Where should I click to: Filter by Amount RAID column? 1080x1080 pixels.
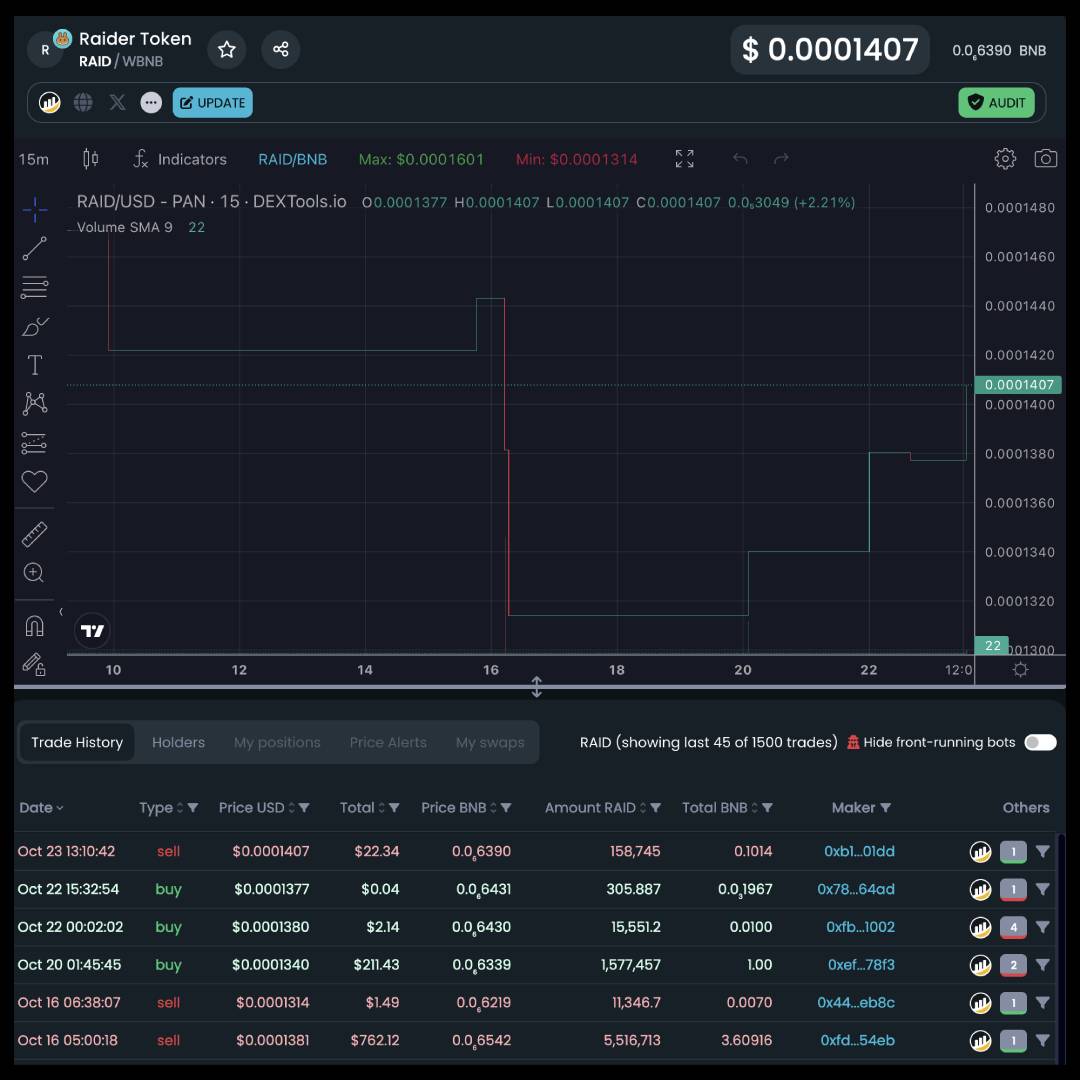point(655,808)
